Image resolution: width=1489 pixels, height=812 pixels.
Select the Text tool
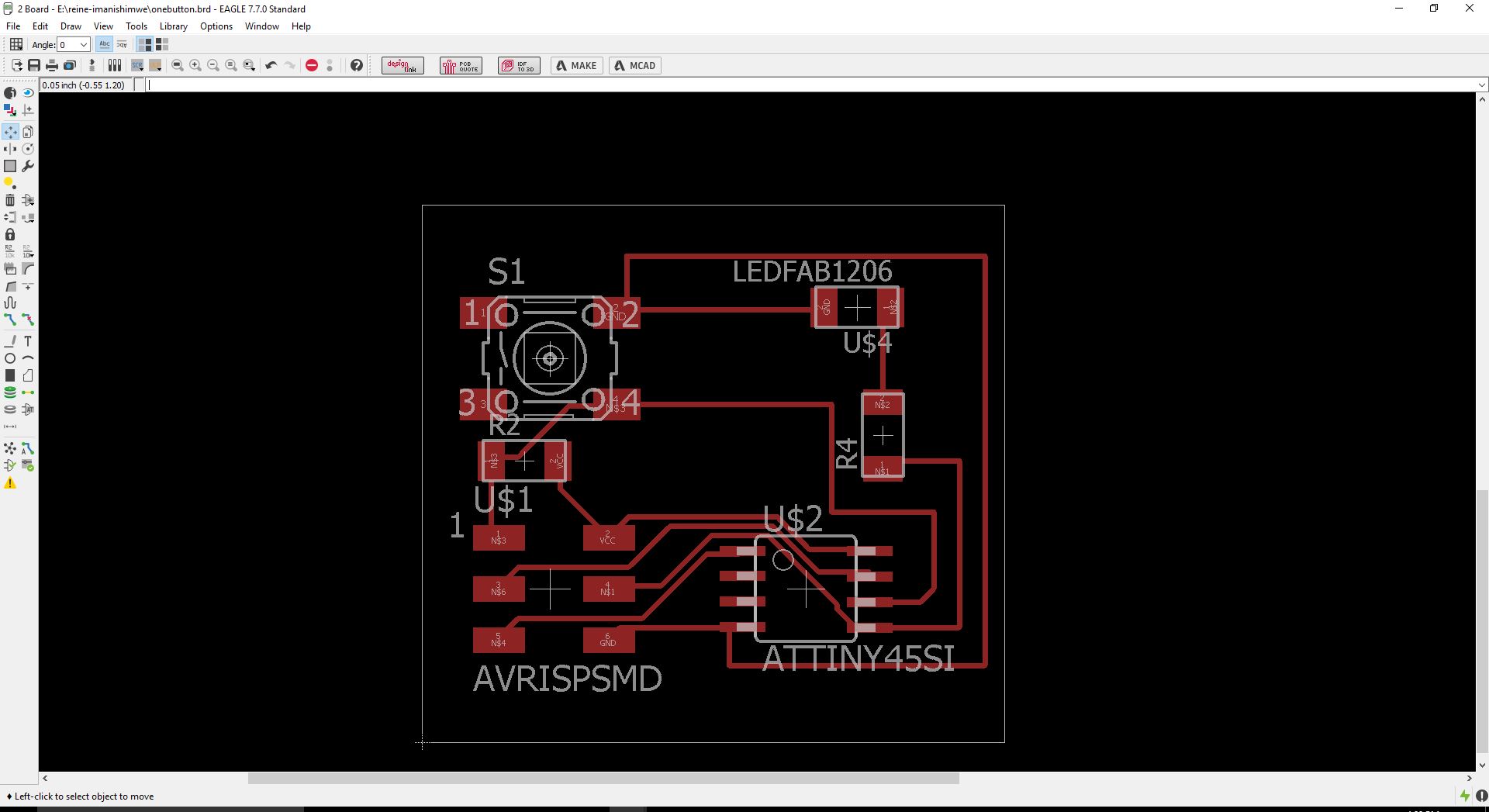(28, 340)
